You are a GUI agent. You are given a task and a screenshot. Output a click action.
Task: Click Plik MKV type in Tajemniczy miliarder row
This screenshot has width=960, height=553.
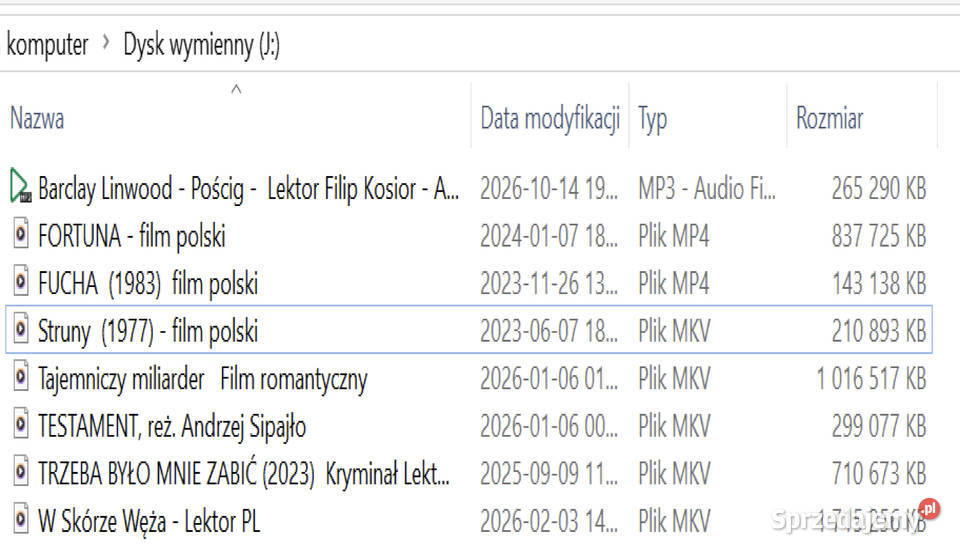(x=674, y=379)
